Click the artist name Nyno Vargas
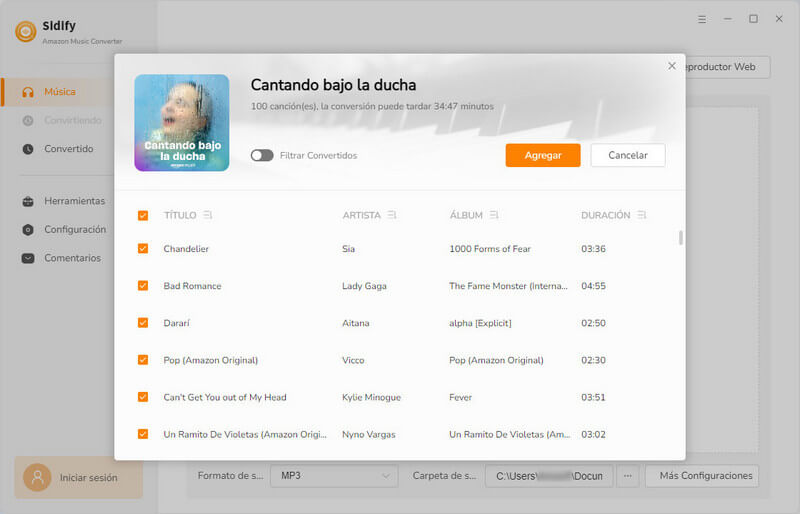Viewport: 800px width, 514px height. [369, 435]
